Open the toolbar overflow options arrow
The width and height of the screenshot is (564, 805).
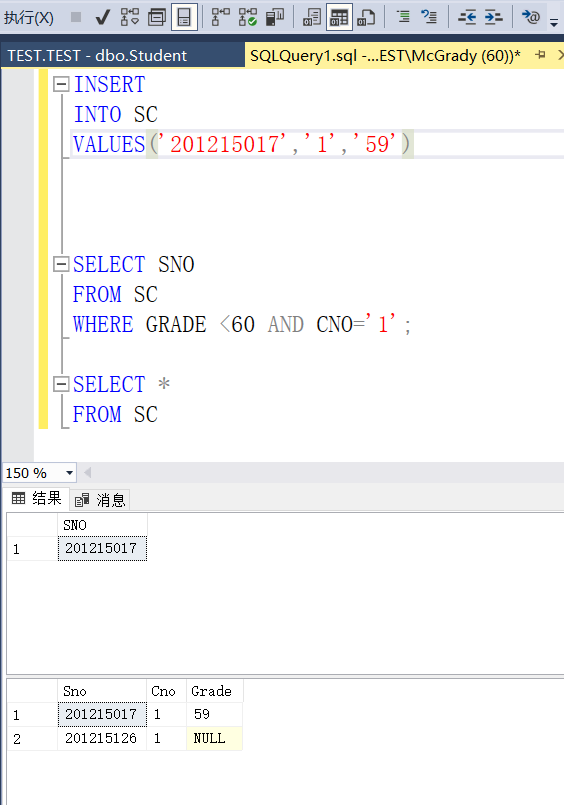(x=554, y=23)
